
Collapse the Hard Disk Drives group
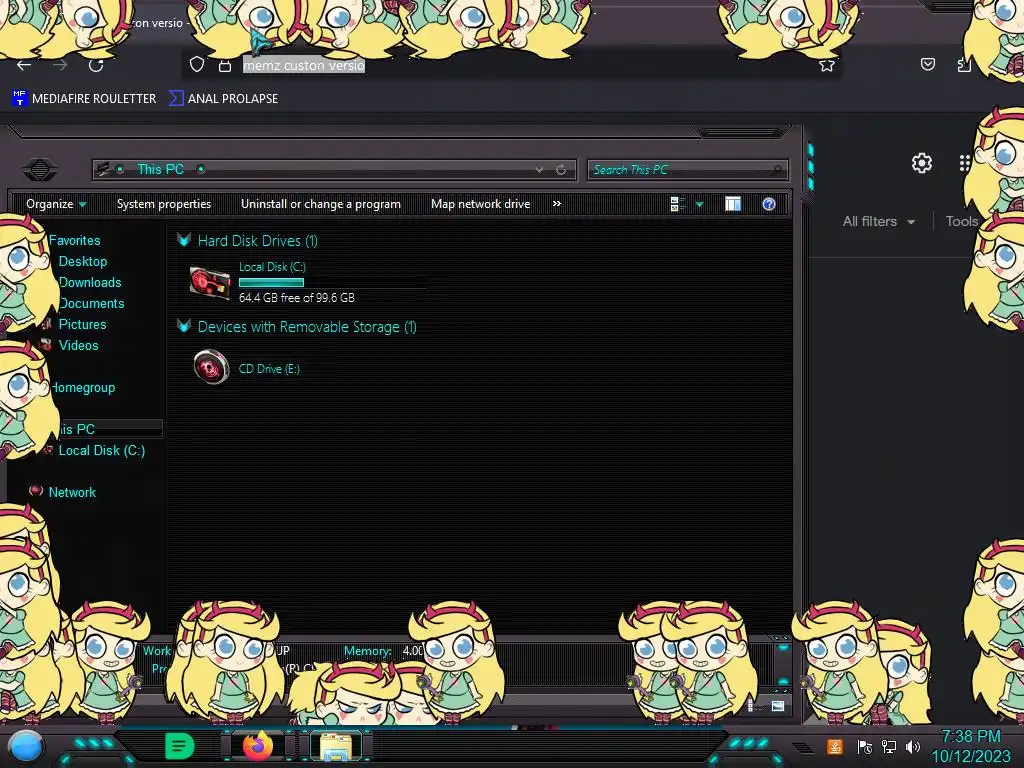tap(184, 240)
